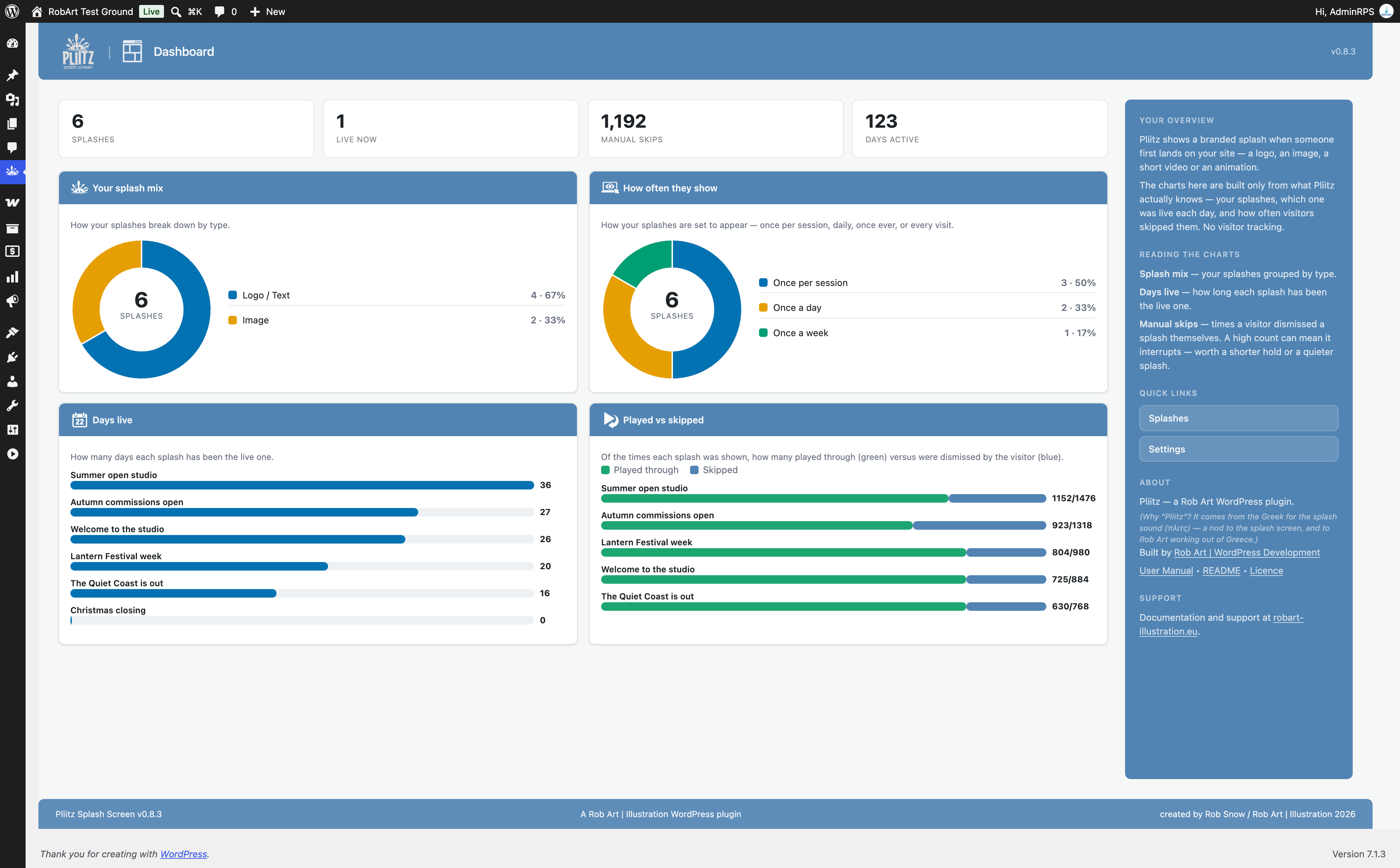Open the User Manual link
1400x868 pixels.
[x=1166, y=571]
